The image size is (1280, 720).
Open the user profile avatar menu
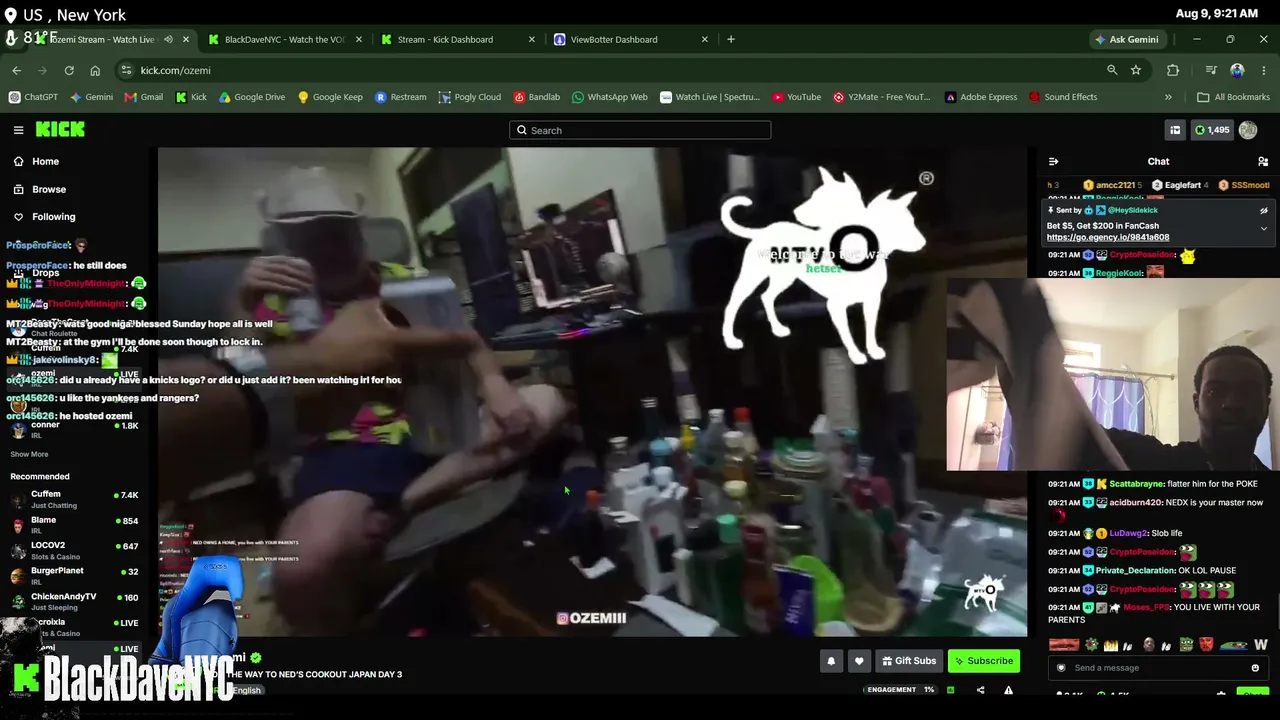tap(1248, 130)
